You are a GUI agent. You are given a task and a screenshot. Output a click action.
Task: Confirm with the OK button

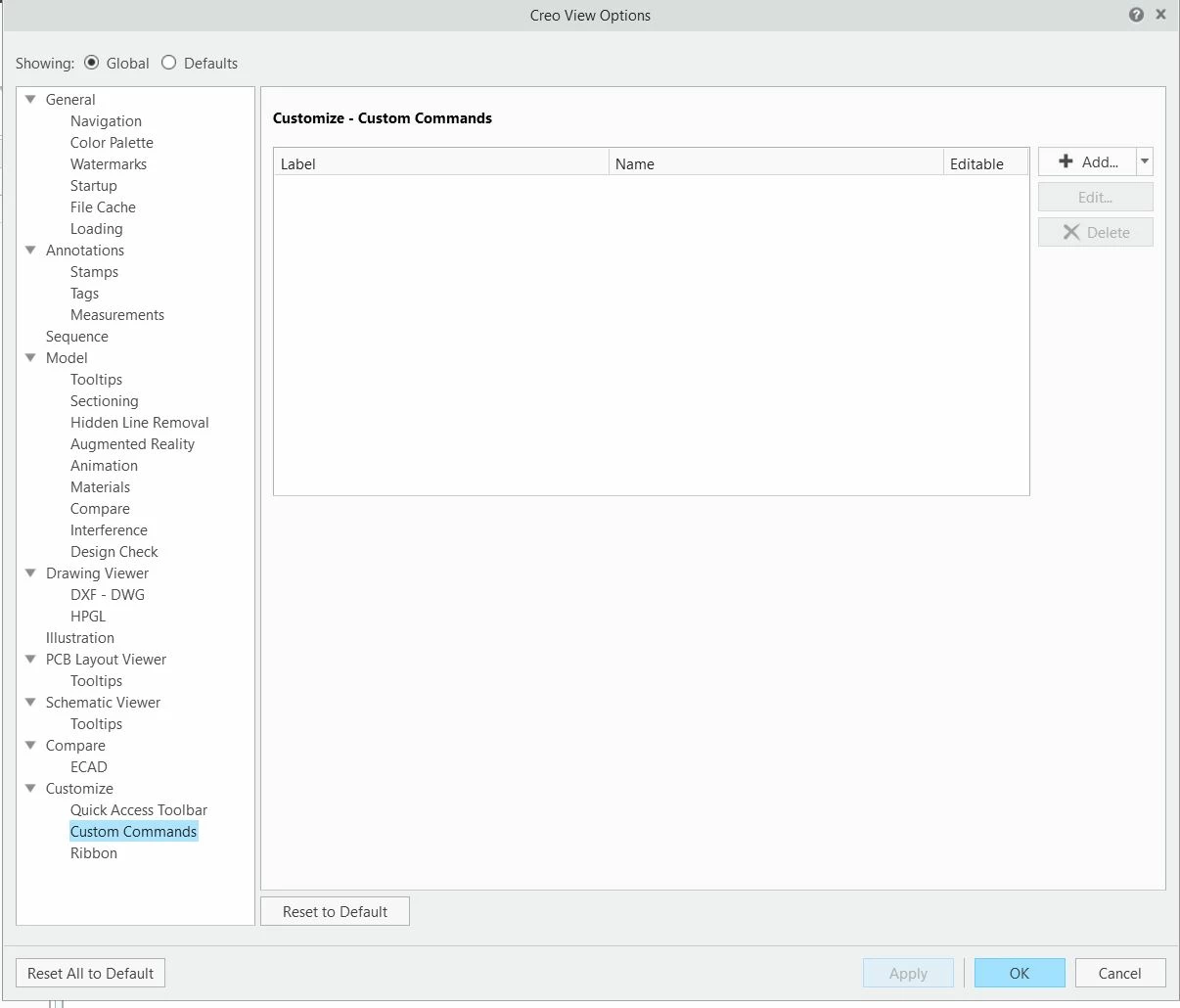[x=1020, y=973]
